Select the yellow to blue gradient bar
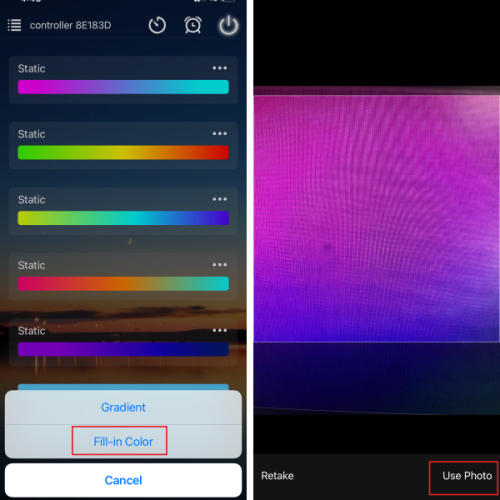Viewport: 500px width, 500px height. 123,218
